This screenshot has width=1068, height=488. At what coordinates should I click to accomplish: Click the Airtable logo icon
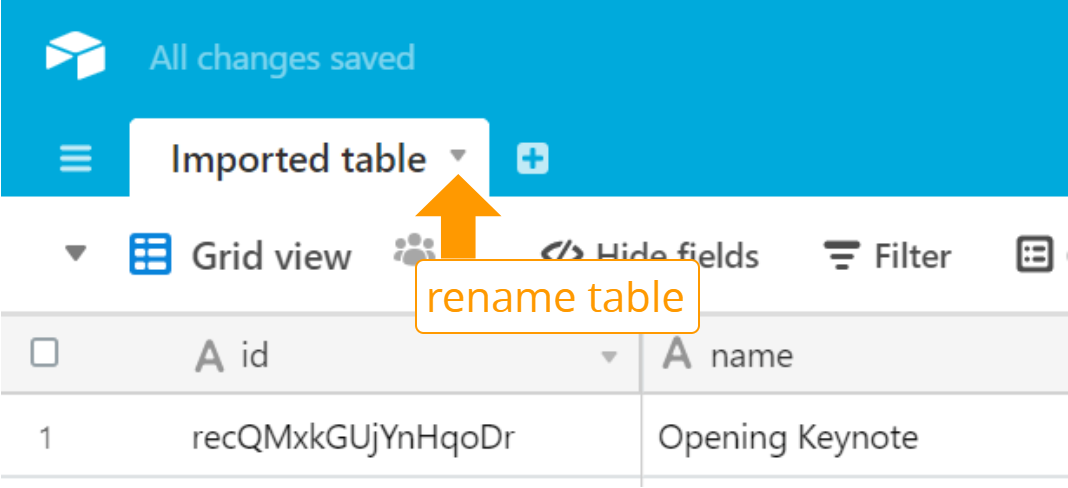point(75,56)
